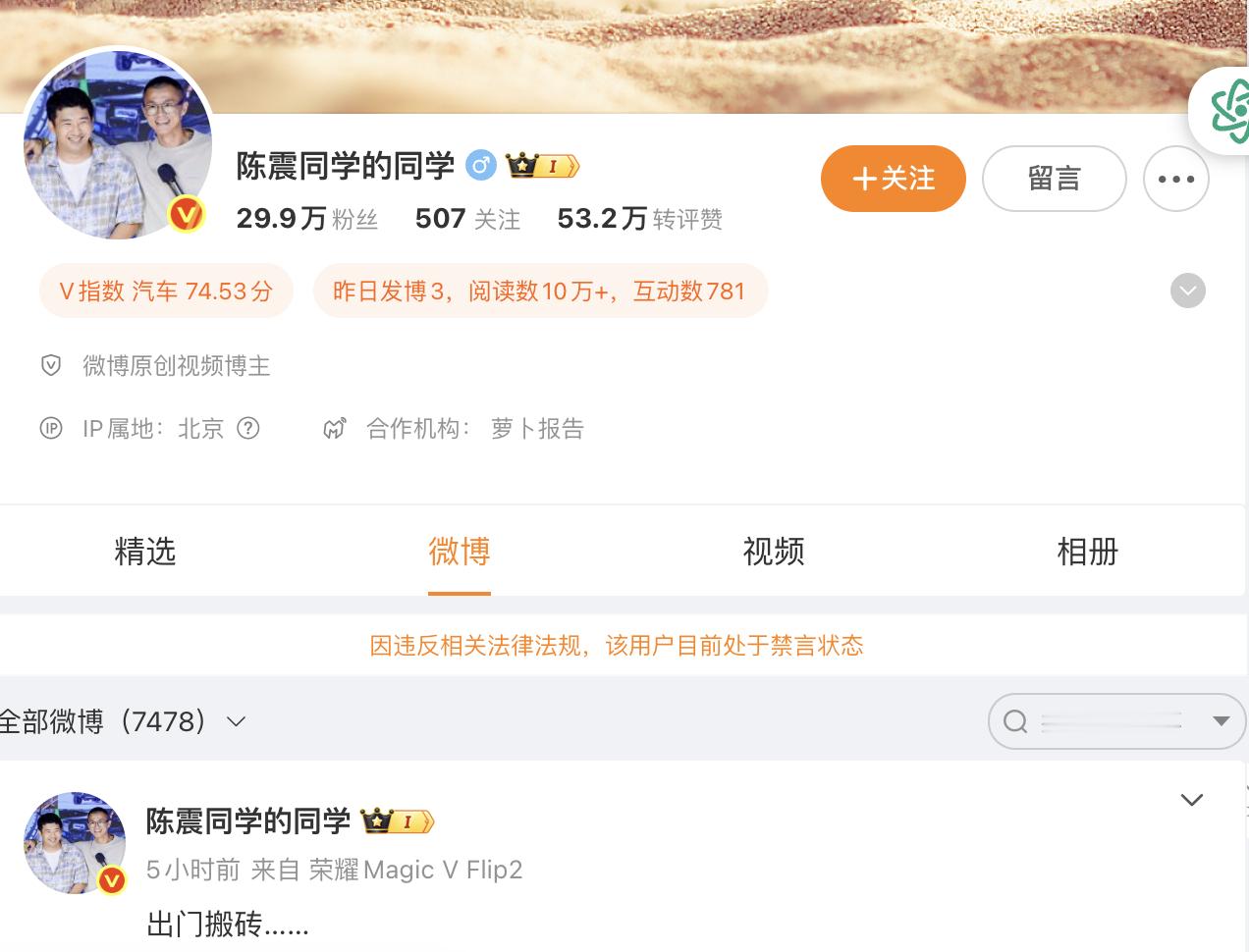
Task: Click the IP location icon
Action: click(51, 428)
